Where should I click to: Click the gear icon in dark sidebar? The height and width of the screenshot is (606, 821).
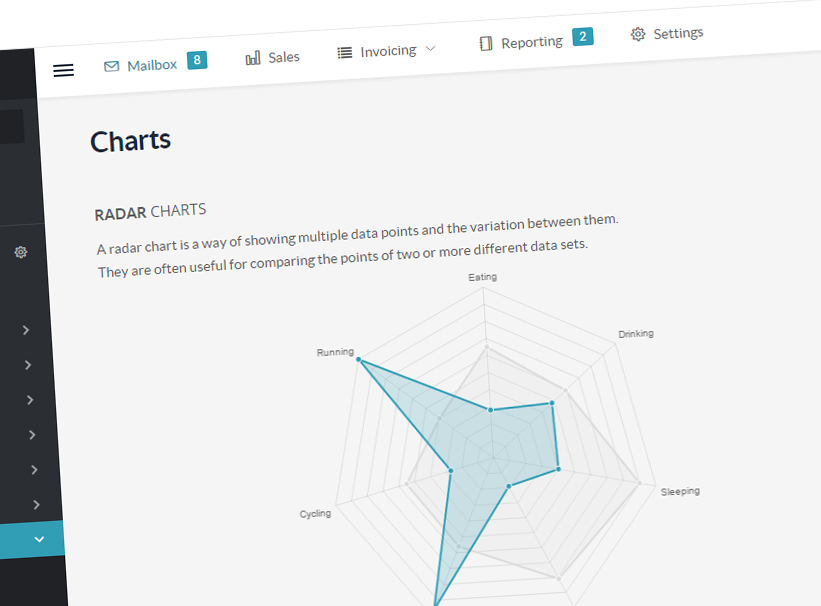[20, 252]
